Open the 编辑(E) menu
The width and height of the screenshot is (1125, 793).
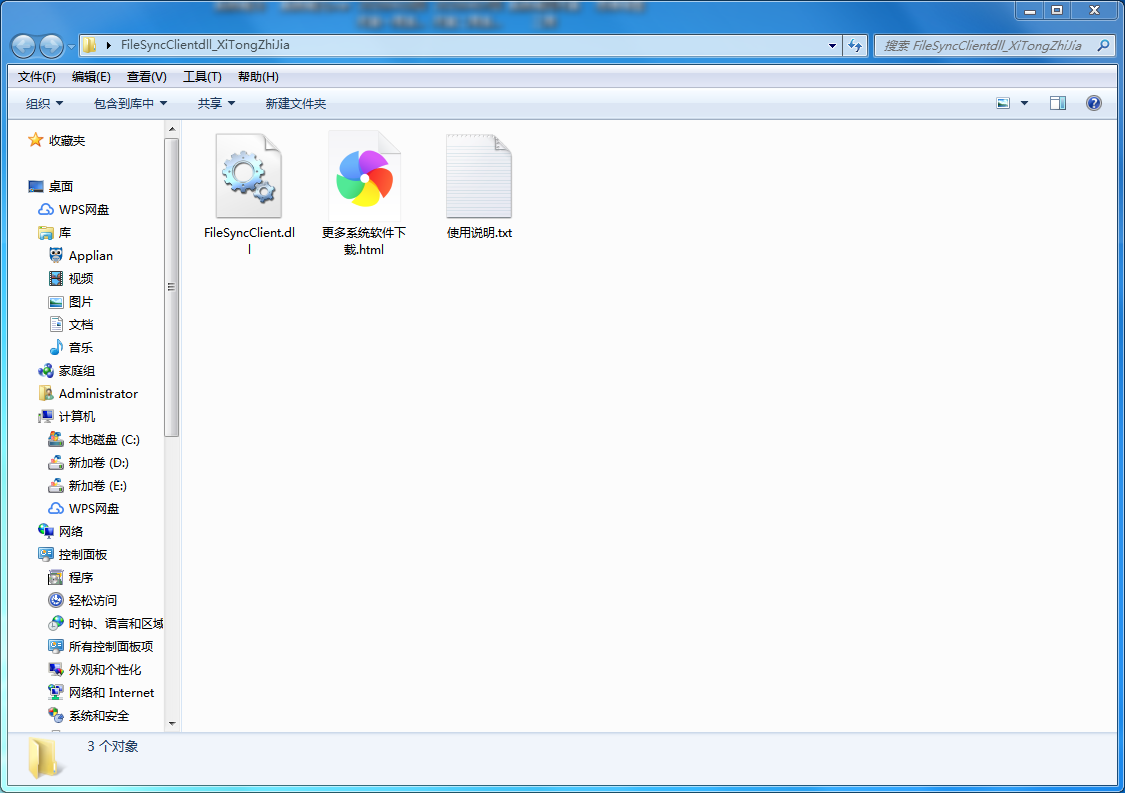coord(91,77)
